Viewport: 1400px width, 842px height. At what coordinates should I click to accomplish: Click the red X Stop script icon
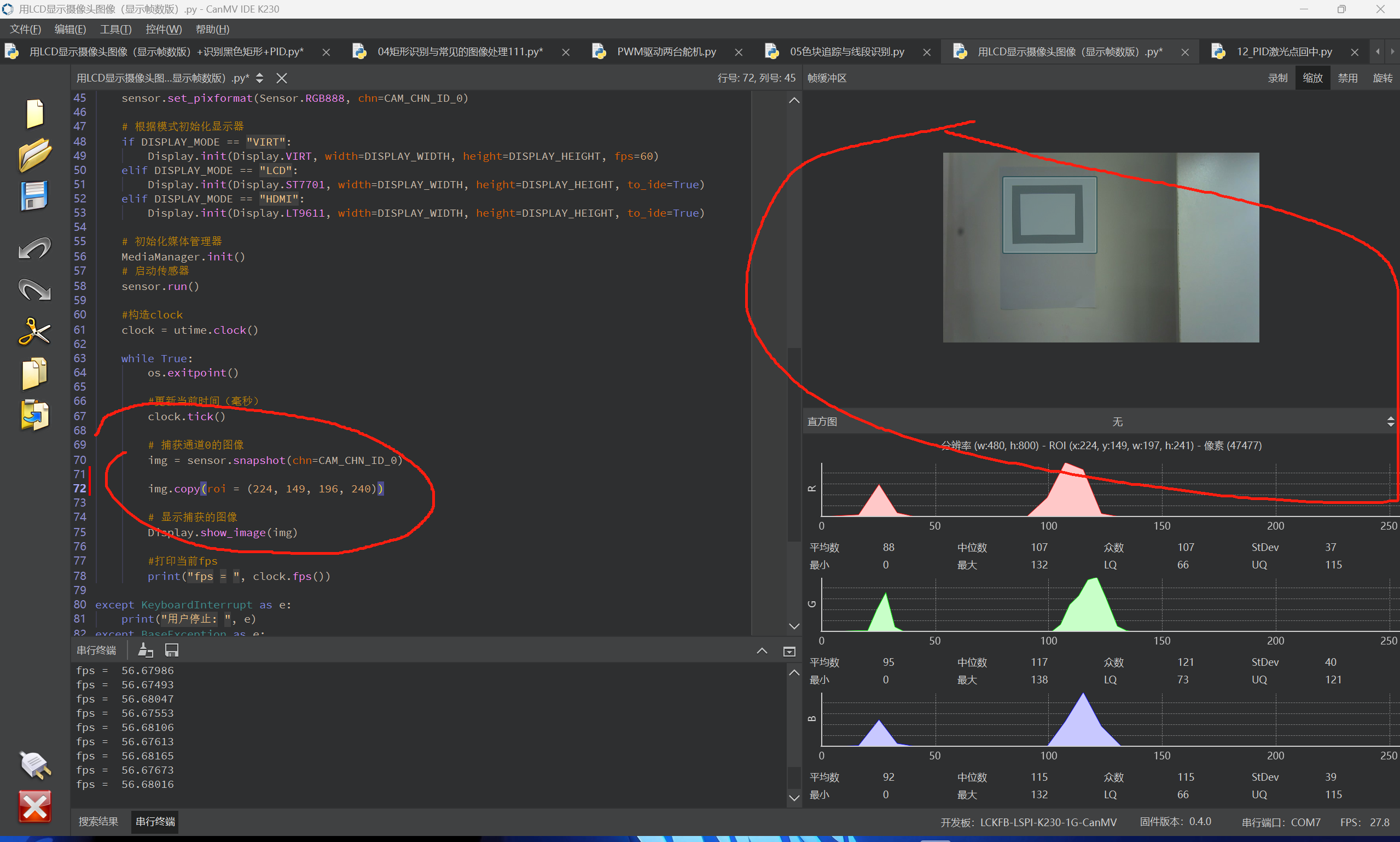[34, 806]
